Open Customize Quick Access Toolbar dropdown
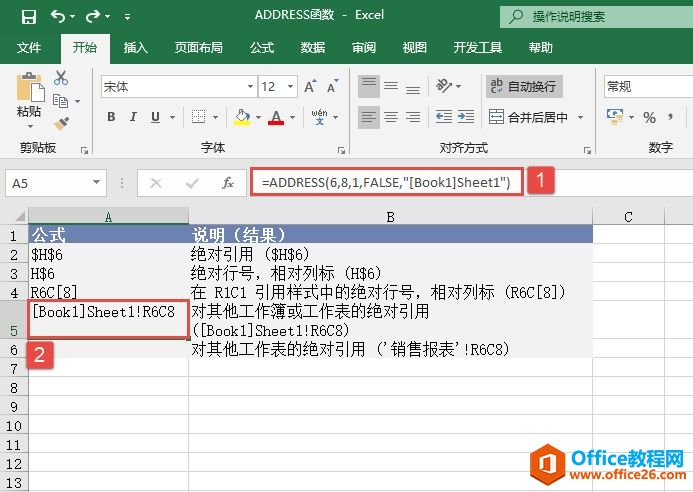The width and height of the screenshot is (693, 492). click(127, 17)
